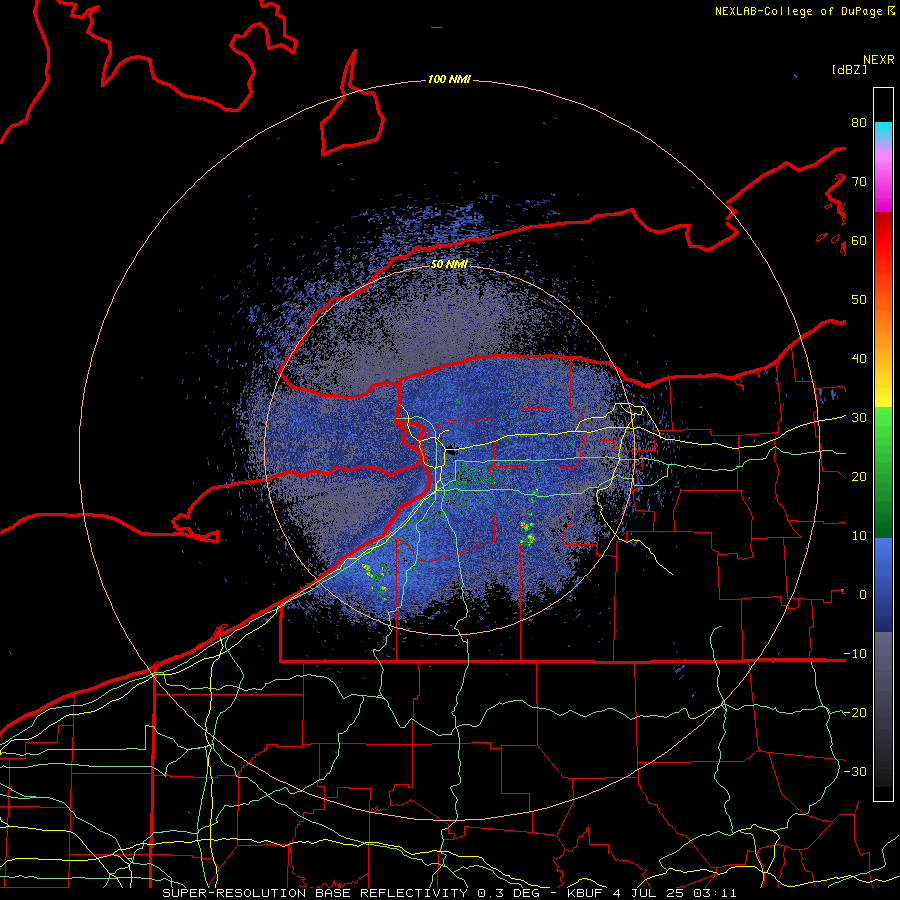Click the 30 dBZ scale value
The height and width of the screenshot is (900, 900).
tap(859, 418)
